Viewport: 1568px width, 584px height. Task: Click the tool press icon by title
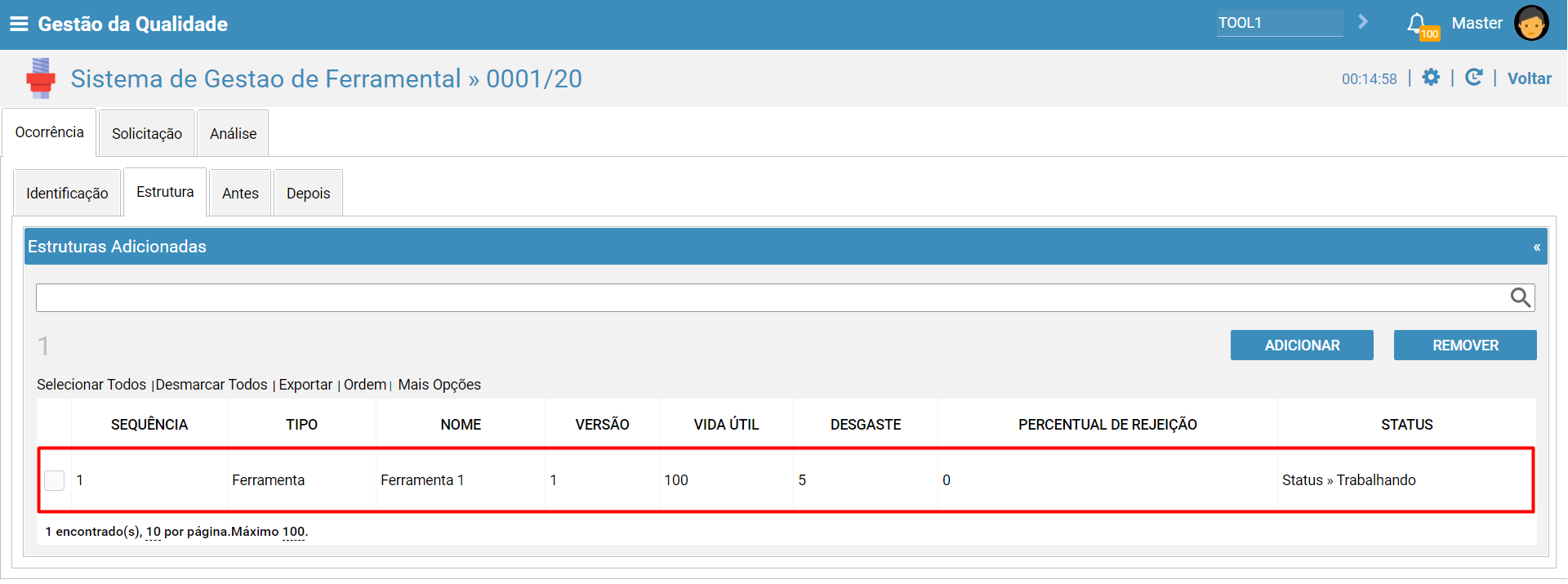[x=40, y=78]
